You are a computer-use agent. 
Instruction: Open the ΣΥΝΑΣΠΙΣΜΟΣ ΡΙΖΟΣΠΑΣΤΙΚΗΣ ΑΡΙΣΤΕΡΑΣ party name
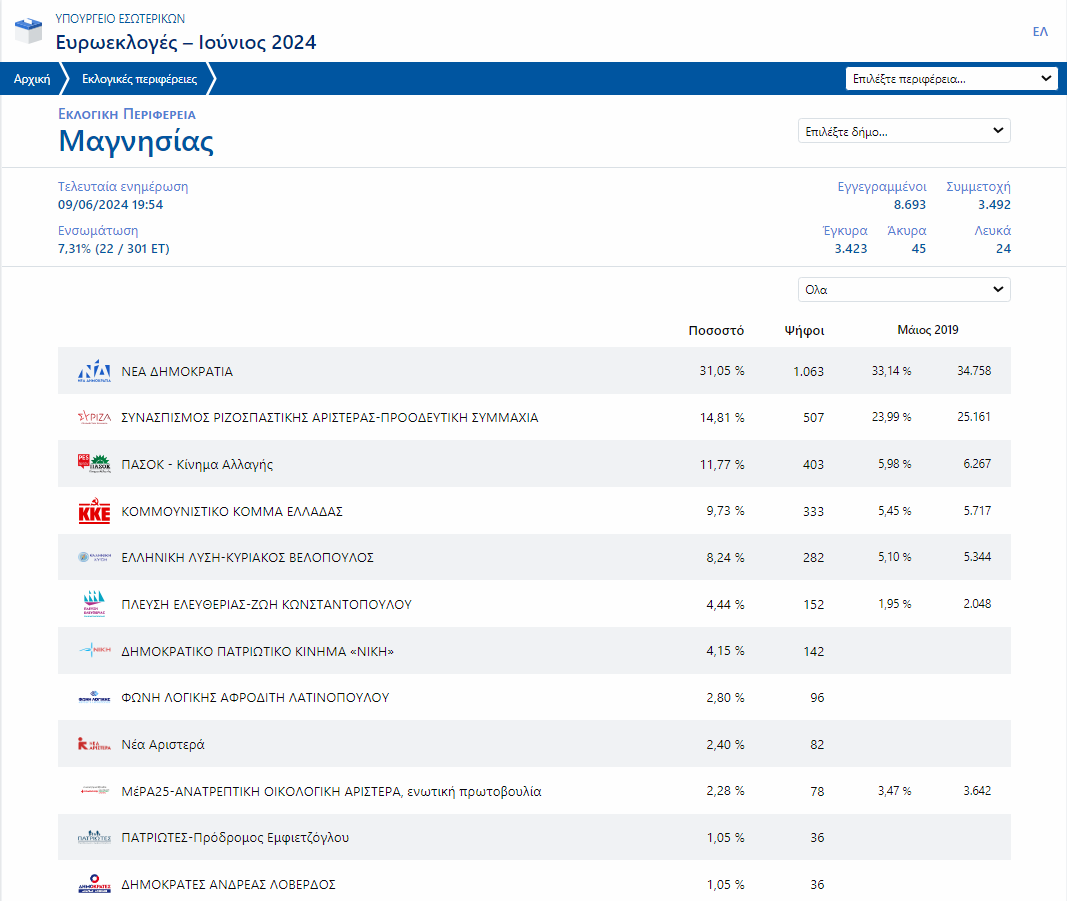pos(329,417)
